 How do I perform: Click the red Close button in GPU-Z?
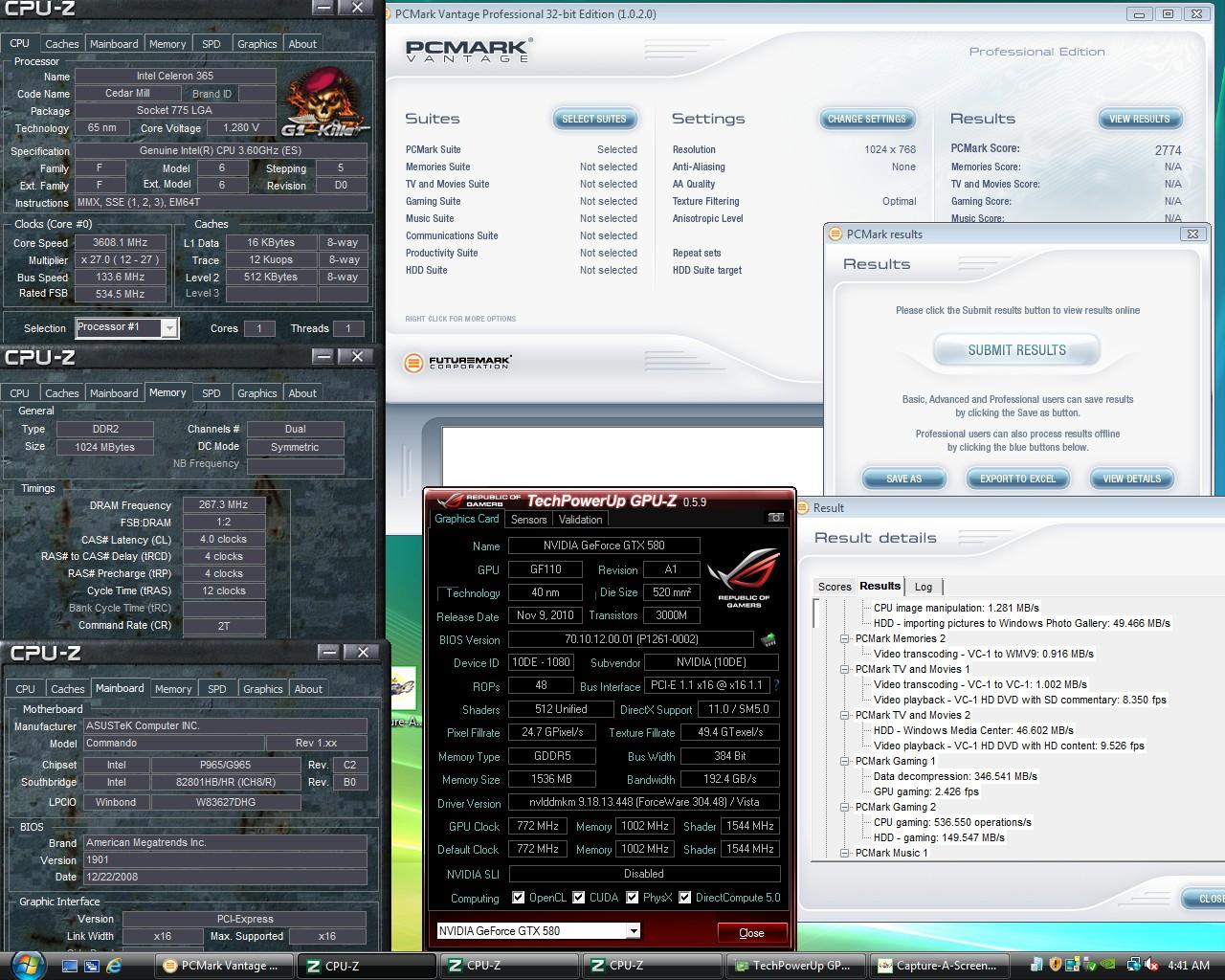pyautogui.click(x=752, y=933)
